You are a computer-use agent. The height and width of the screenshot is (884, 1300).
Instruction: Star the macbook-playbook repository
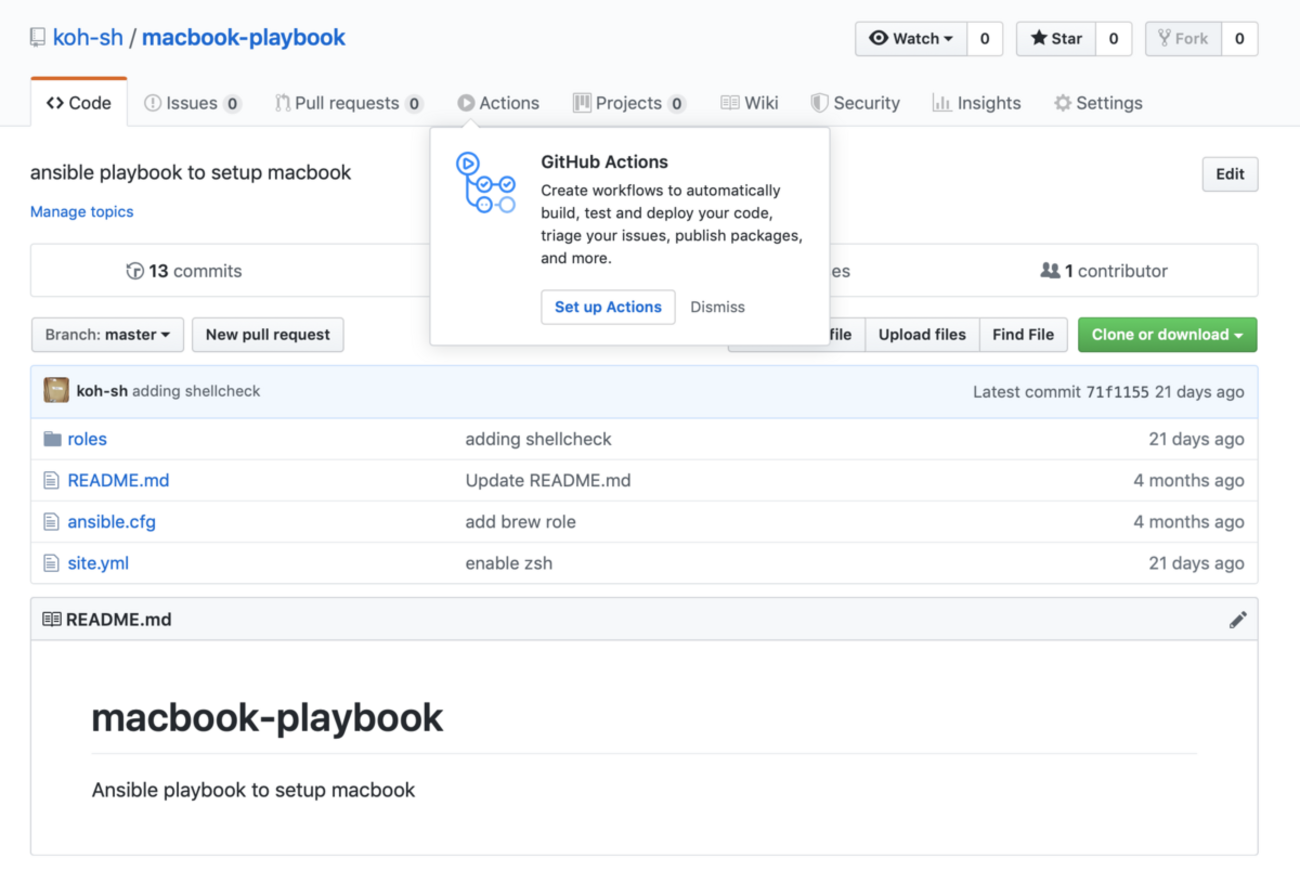(x=1057, y=39)
